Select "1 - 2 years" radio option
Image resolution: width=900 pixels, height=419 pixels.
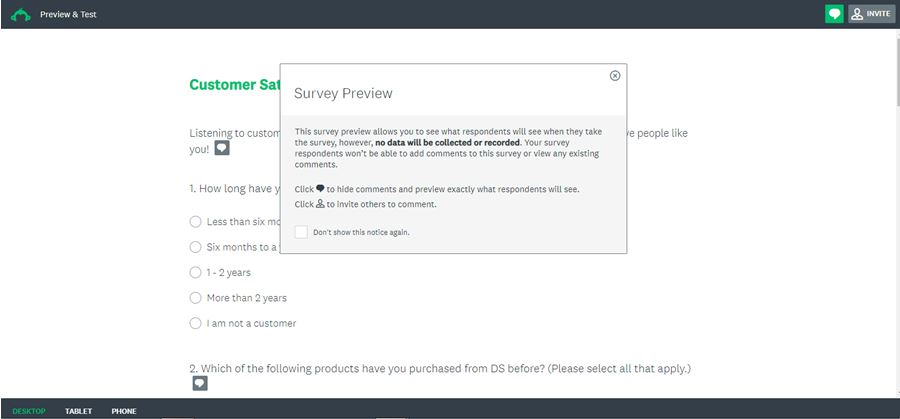tap(195, 273)
